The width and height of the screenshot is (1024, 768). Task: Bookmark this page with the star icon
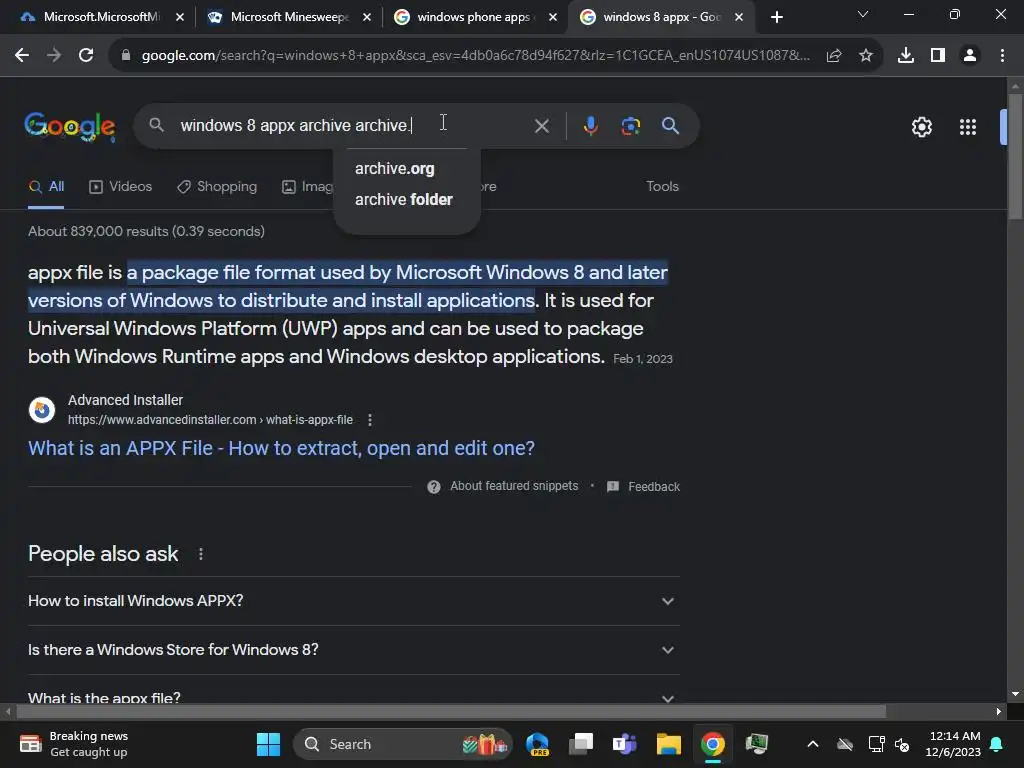pos(866,56)
